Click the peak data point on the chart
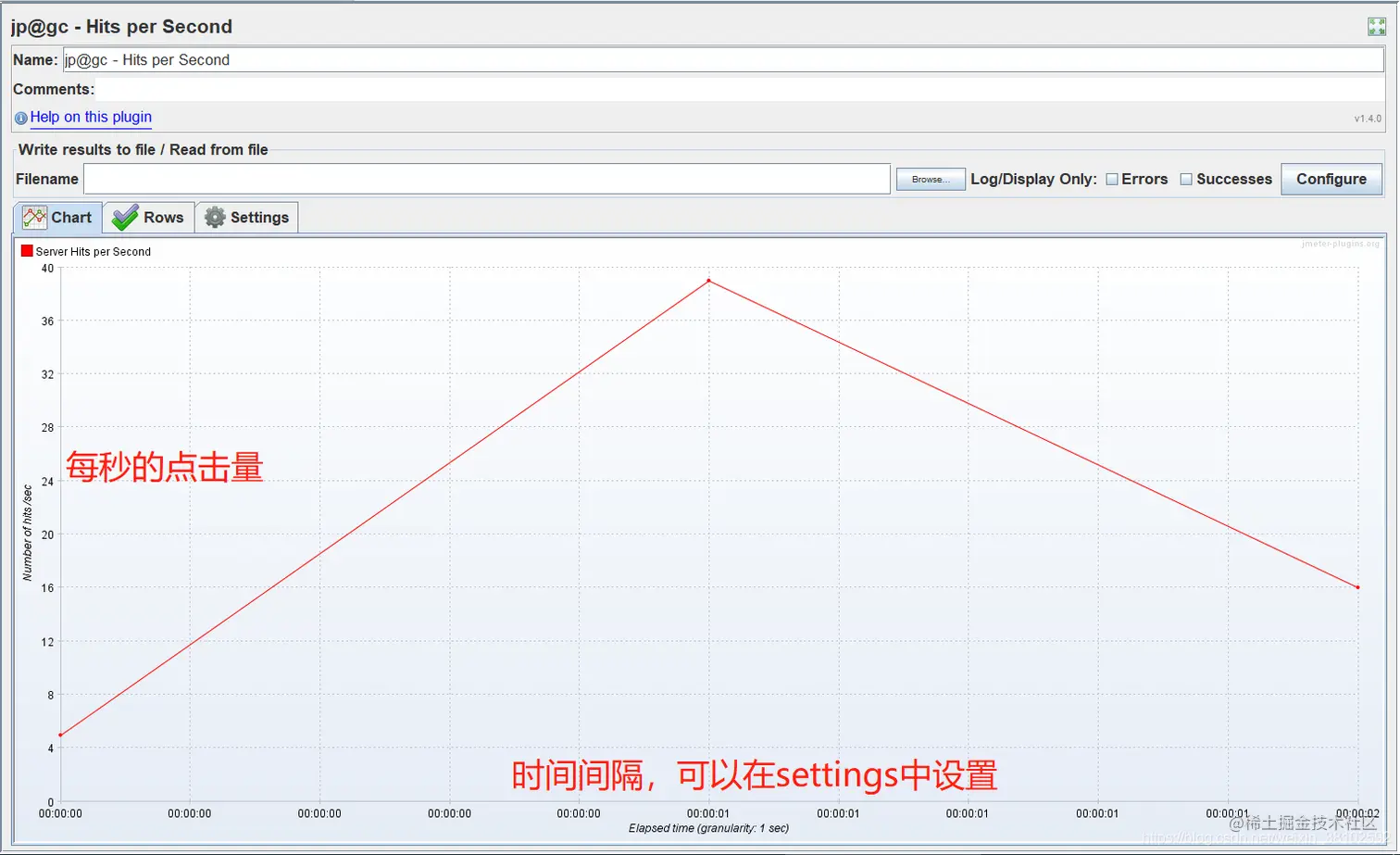 709,281
